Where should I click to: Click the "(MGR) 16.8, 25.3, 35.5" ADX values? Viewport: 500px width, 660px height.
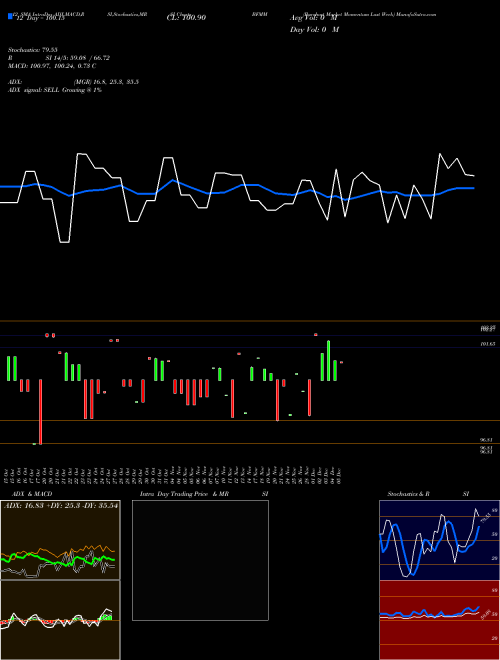[x=106, y=82]
